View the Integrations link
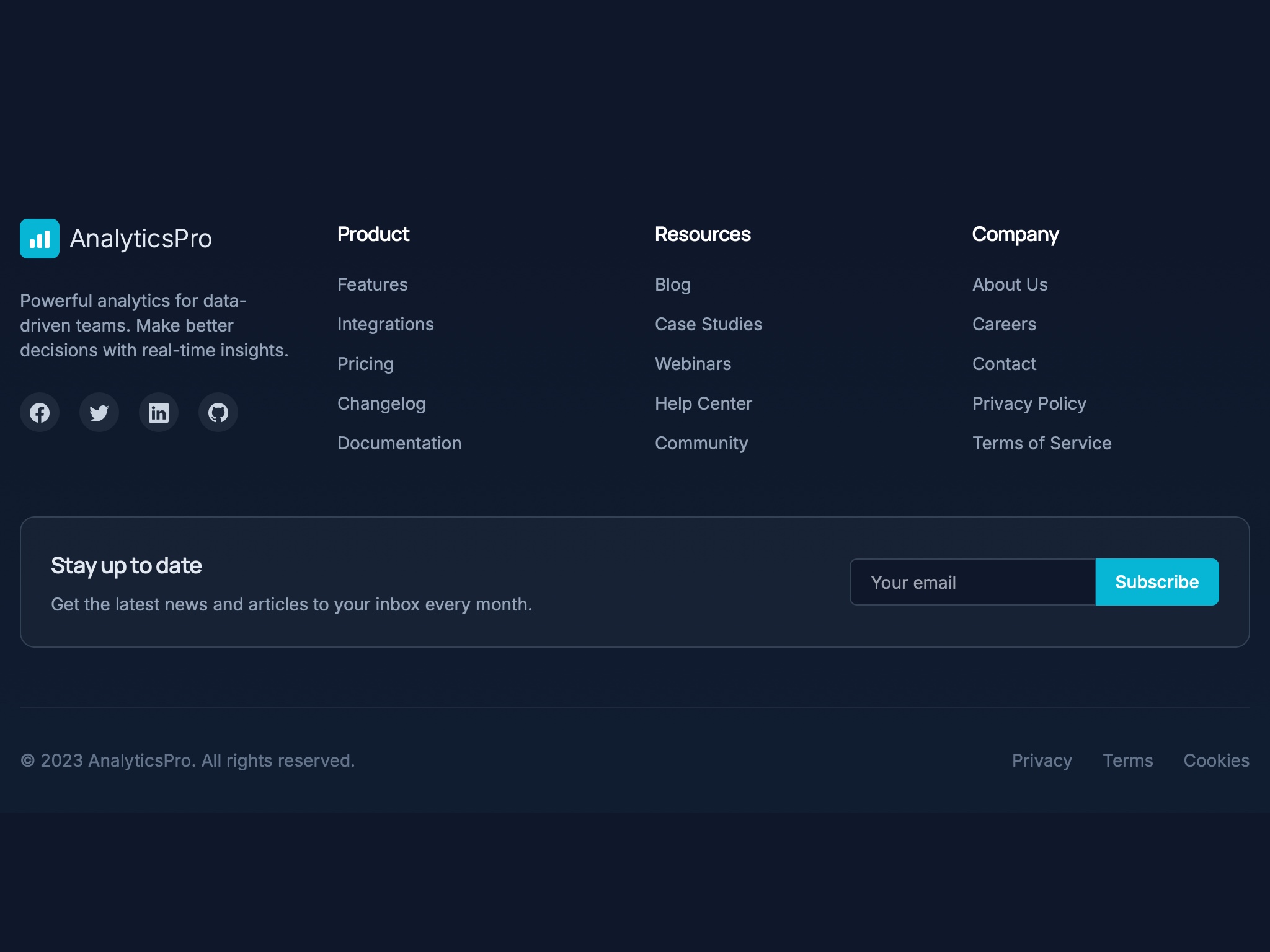 pyautogui.click(x=385, y=324)
